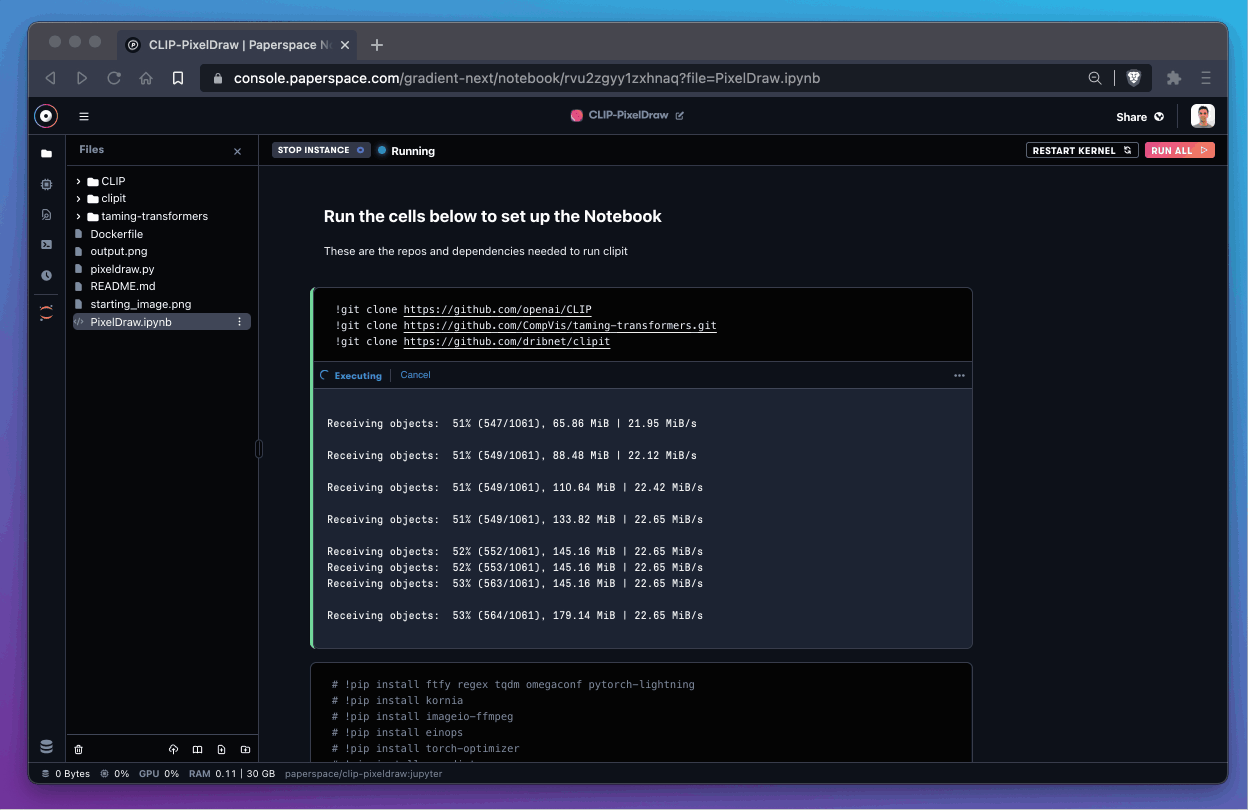
Task: Click the new file icon
Action: (221, 749)
